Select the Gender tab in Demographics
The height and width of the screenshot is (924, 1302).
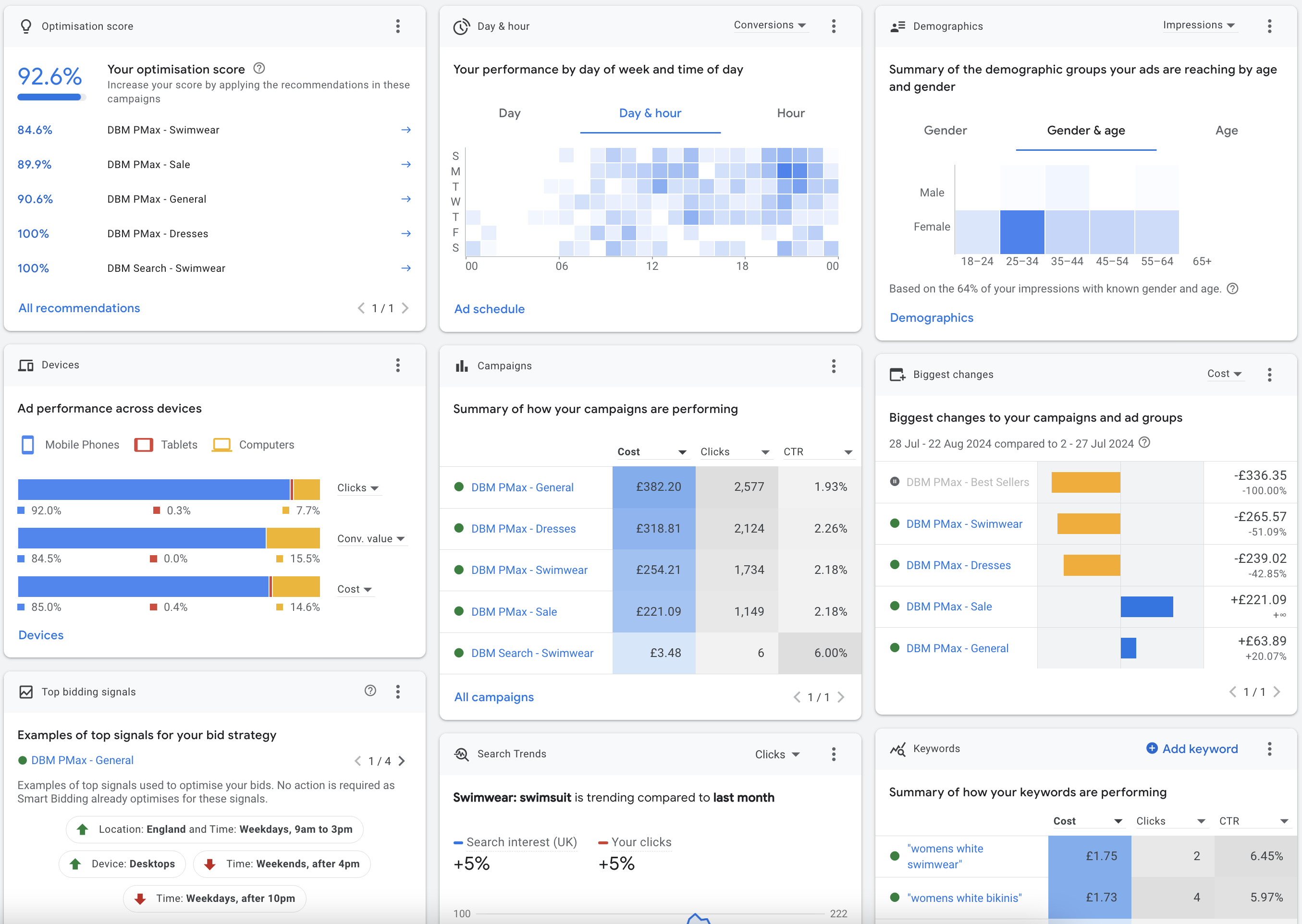click(945, 130)
